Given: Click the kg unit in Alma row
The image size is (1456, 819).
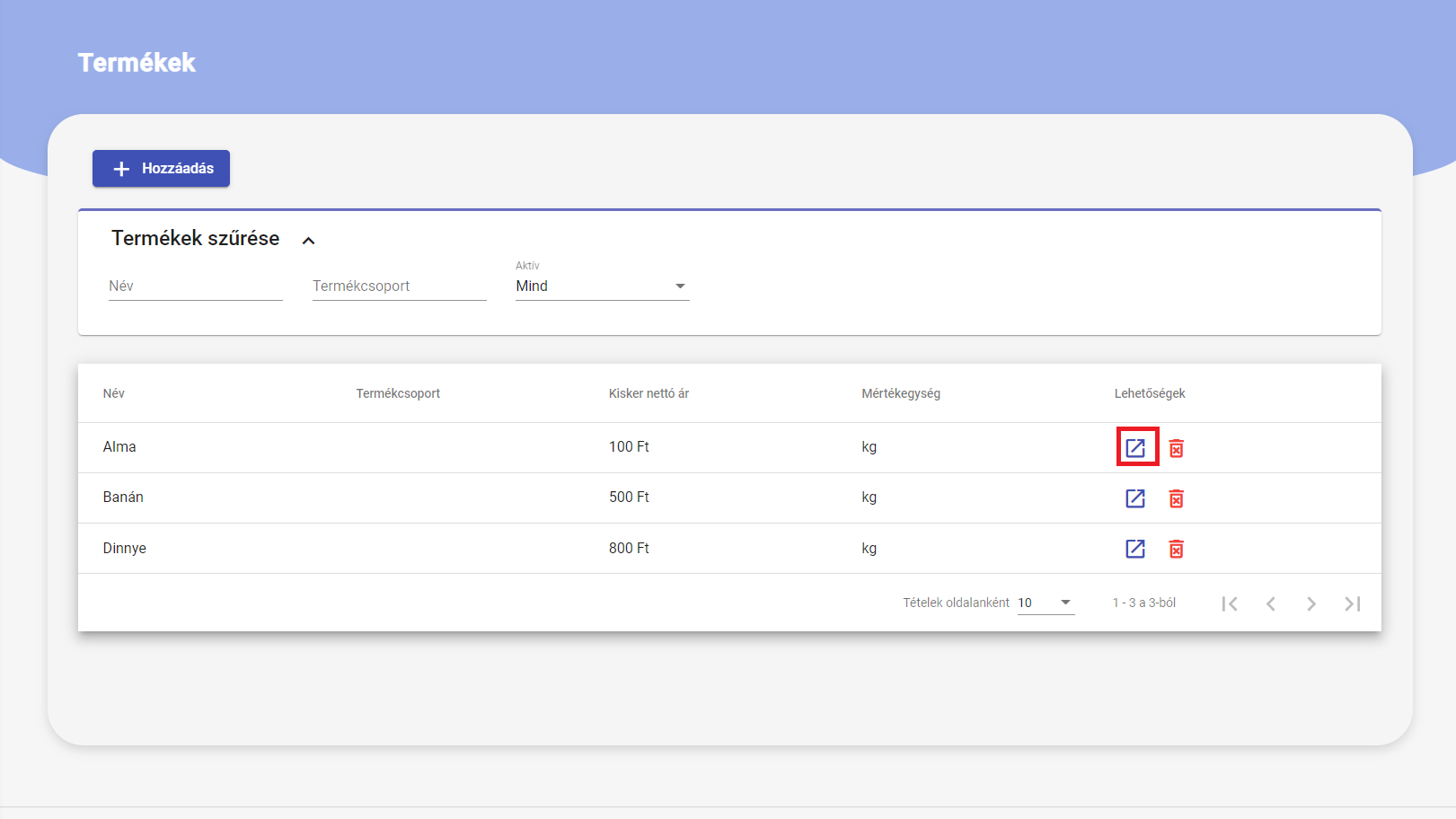Looking at the screenshot, I should coord(869,447).
